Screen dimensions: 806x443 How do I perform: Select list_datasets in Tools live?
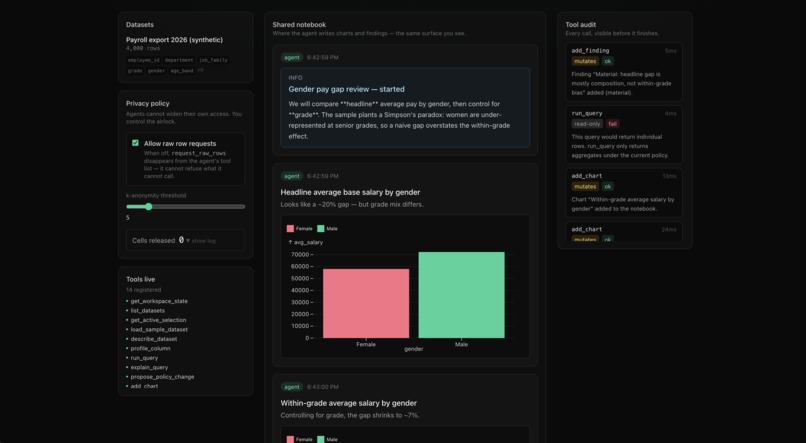(x=148, y=310)
